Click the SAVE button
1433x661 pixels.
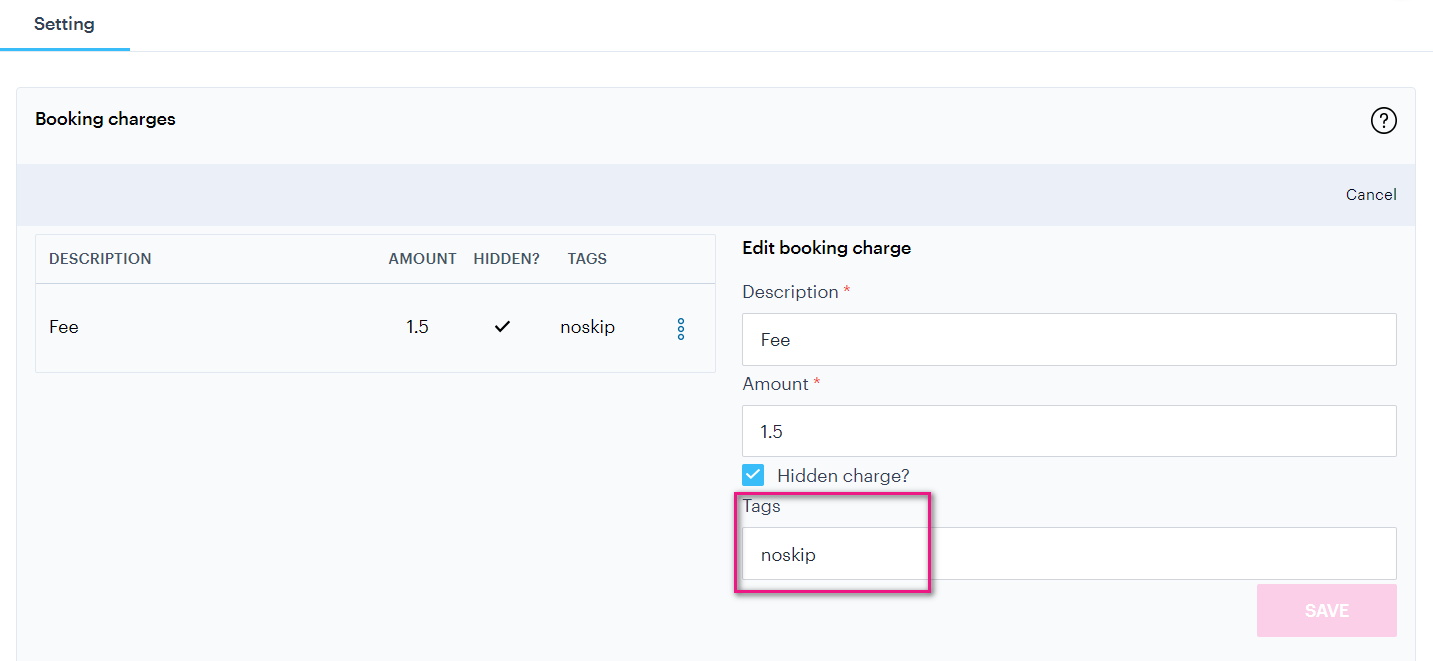click(x=1326, y=611)
